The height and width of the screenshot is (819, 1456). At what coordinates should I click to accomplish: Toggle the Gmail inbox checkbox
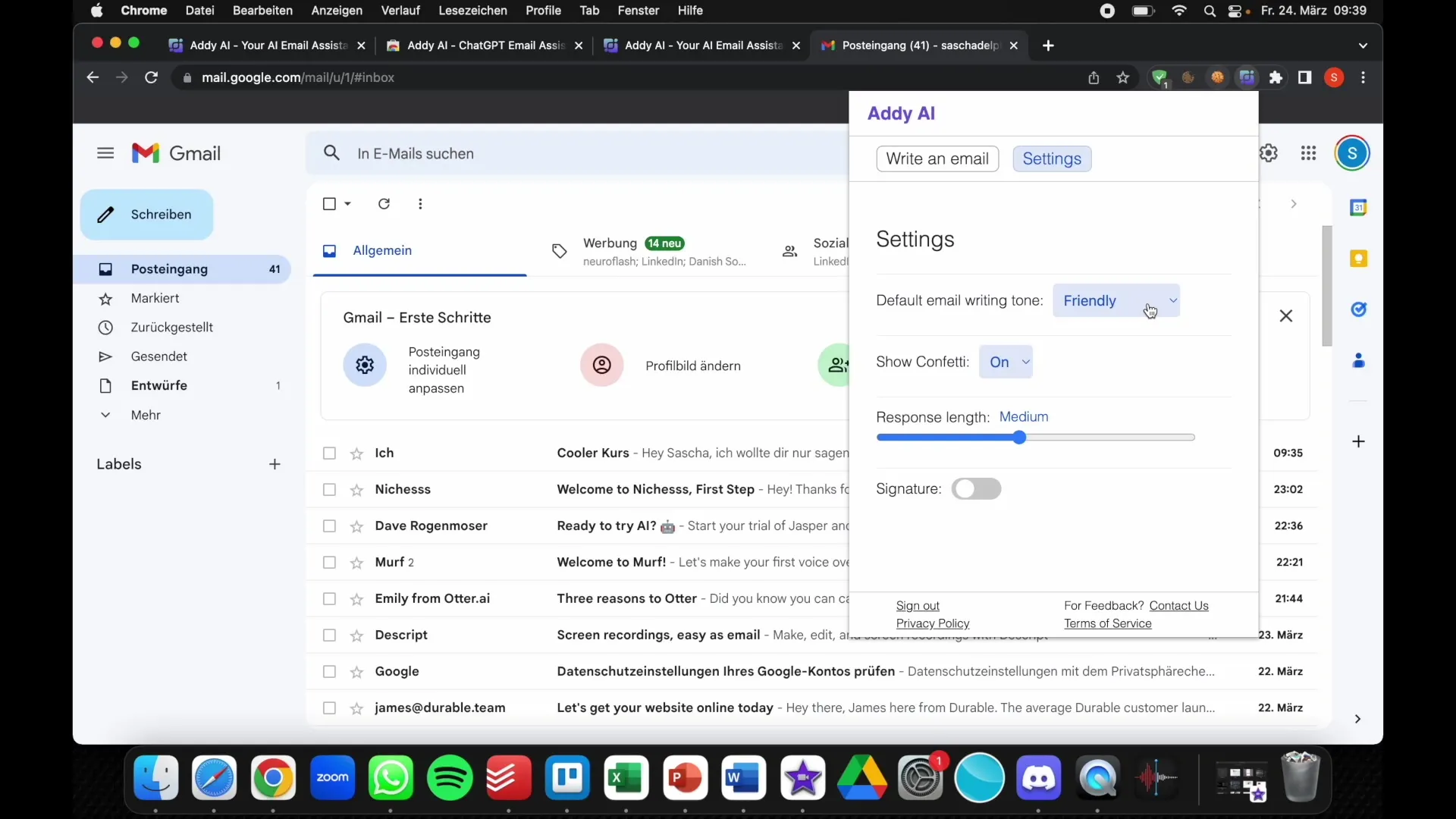tap(329, 203)
